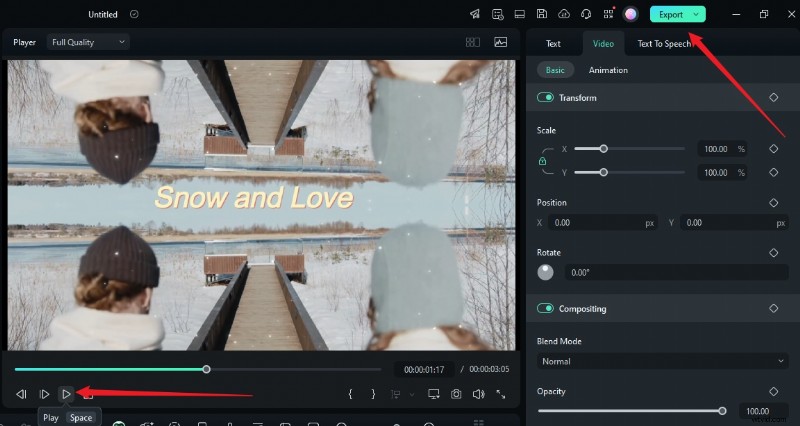Save project with the floppy disk icon
The height and width of the screenshot is (426, 800).
pyautogui.click(x=542, y=14)
